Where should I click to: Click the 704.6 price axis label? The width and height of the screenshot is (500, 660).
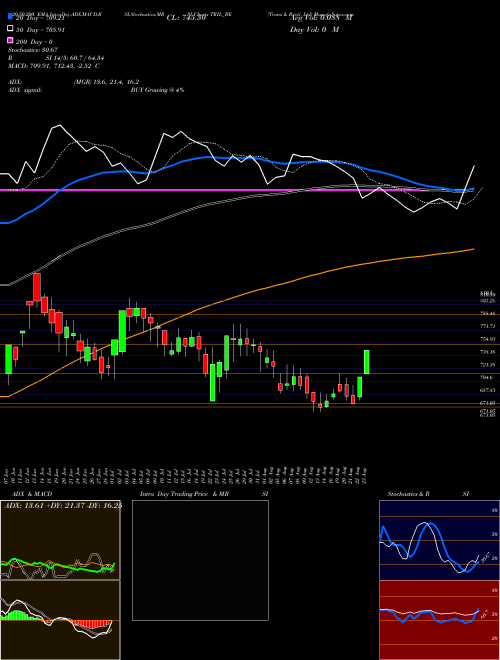(x=486, y=378)
